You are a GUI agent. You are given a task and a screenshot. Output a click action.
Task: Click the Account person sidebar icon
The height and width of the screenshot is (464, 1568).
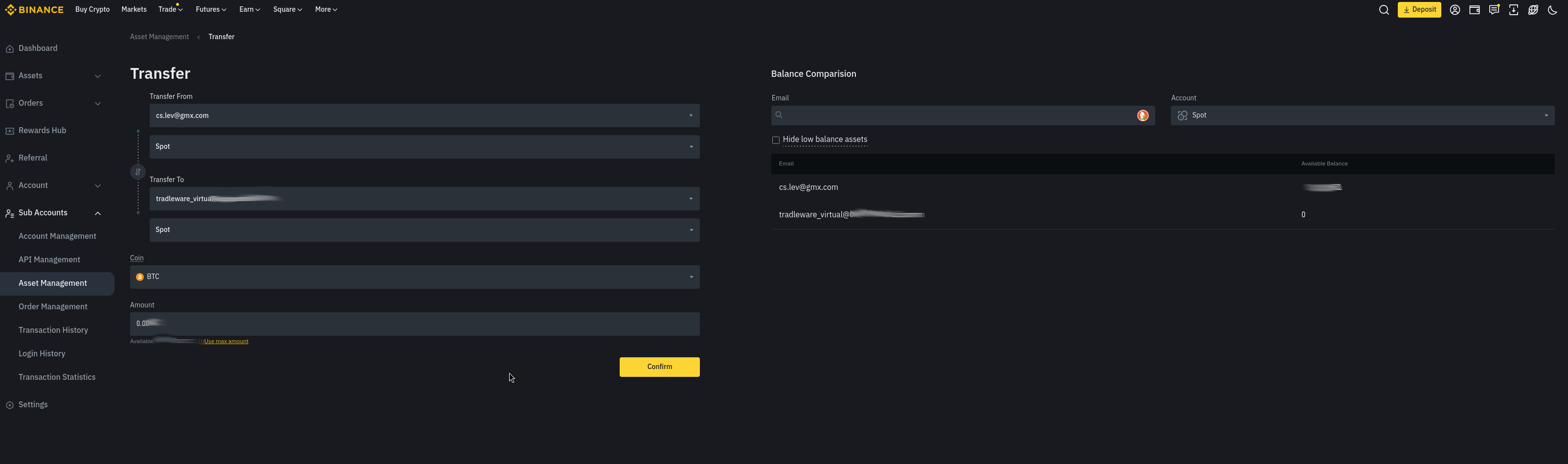point(10,186)
